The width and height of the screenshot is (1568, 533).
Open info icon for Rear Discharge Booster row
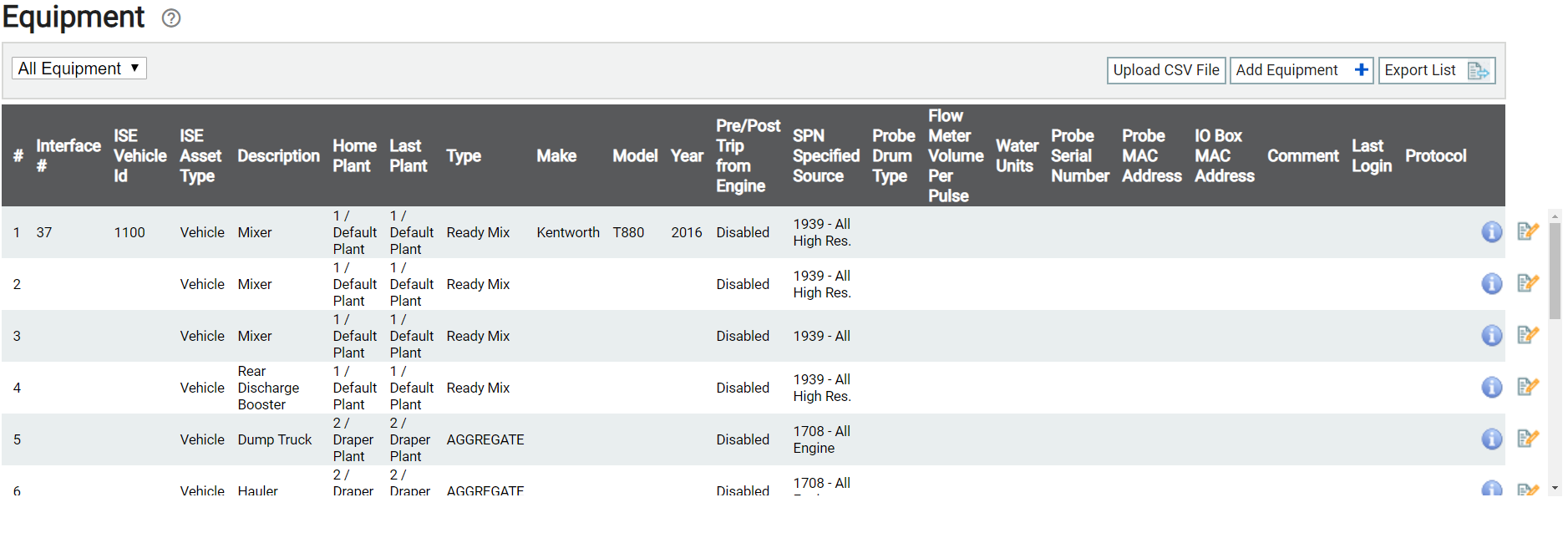click(x=1492, y=388)
